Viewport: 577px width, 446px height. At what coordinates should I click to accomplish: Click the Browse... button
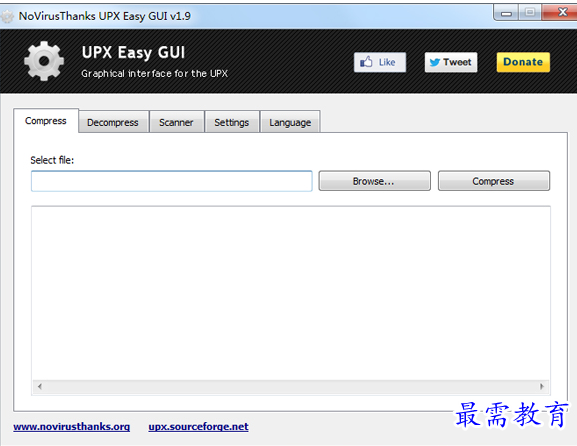[374, 181]
